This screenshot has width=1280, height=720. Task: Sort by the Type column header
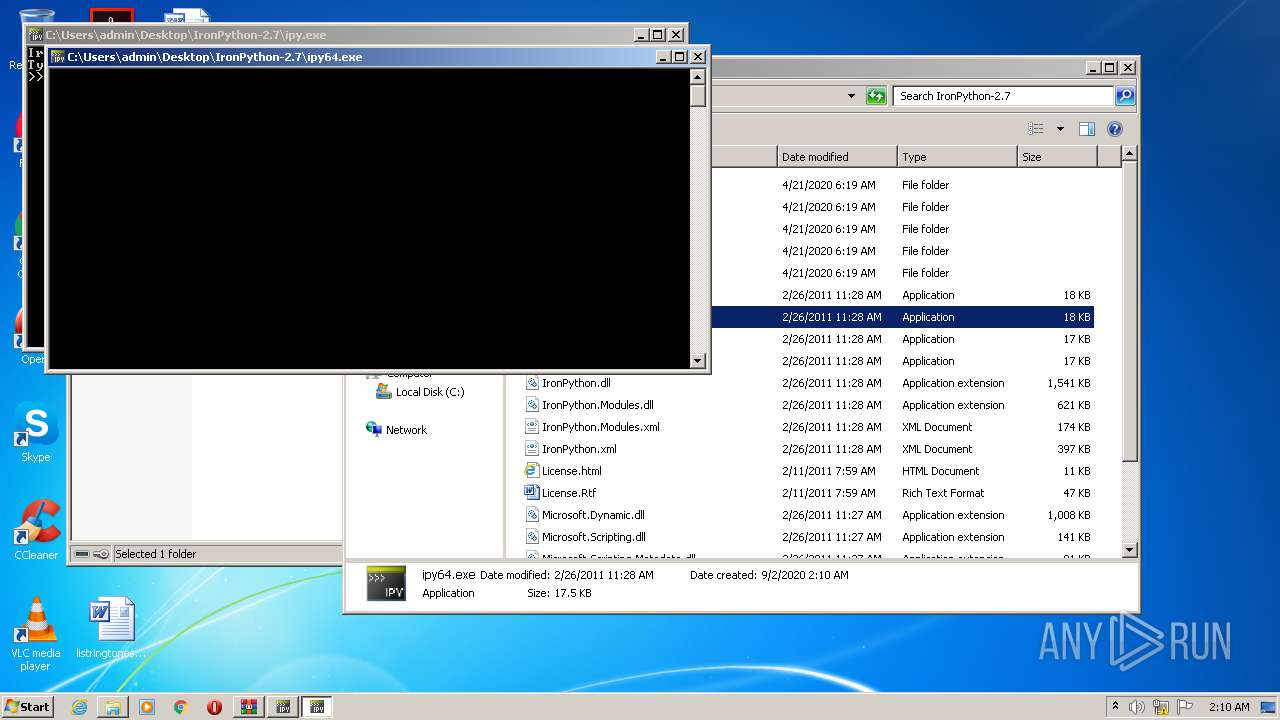957,157
